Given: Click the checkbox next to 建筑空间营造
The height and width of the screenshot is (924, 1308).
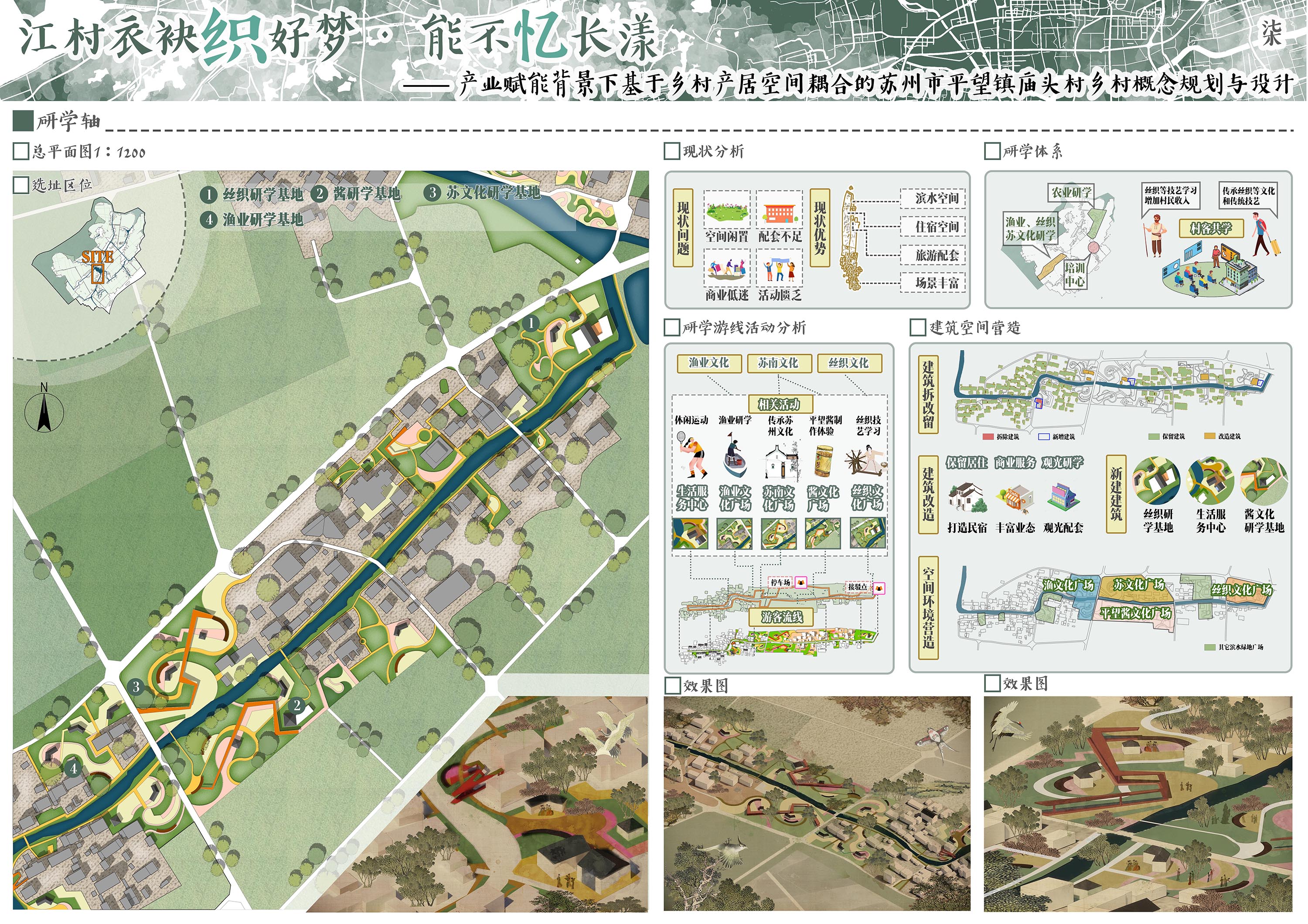Looking at the screenshot, I should pyautogui.click(x=917, y=327).
